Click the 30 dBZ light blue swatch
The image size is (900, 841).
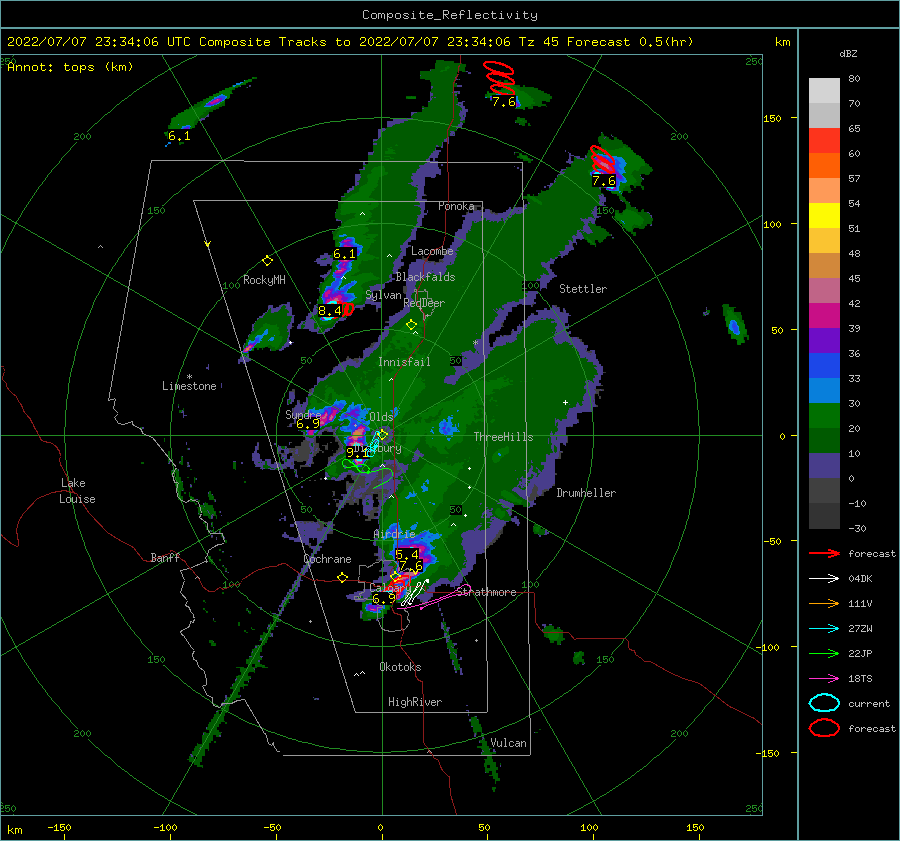pyautogui.click(x=824, y=390)
